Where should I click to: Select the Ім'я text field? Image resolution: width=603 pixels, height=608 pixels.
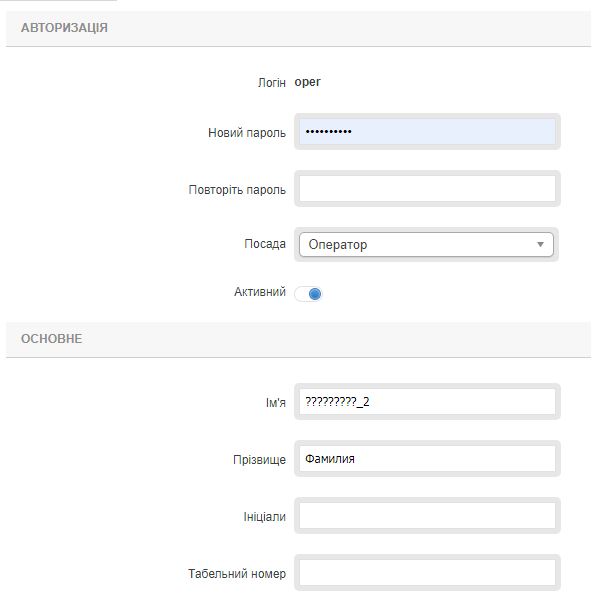[426, 402]
